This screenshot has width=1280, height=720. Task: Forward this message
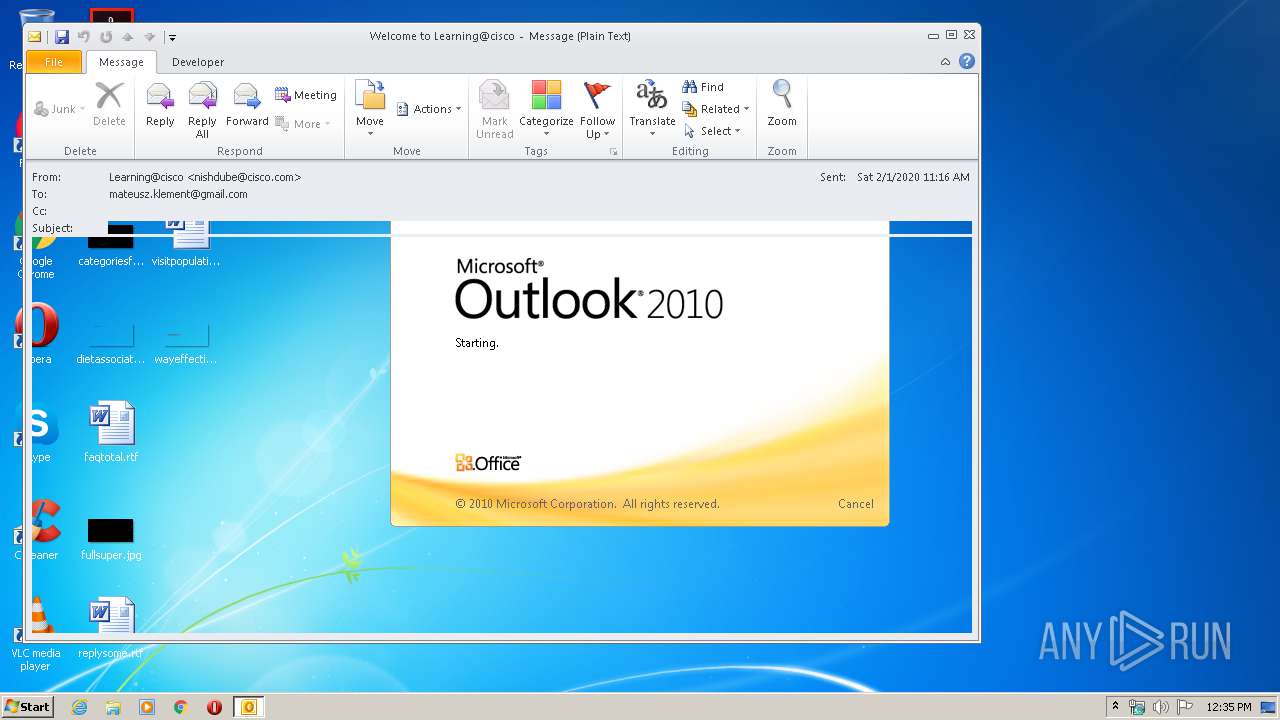pos(247,105)
